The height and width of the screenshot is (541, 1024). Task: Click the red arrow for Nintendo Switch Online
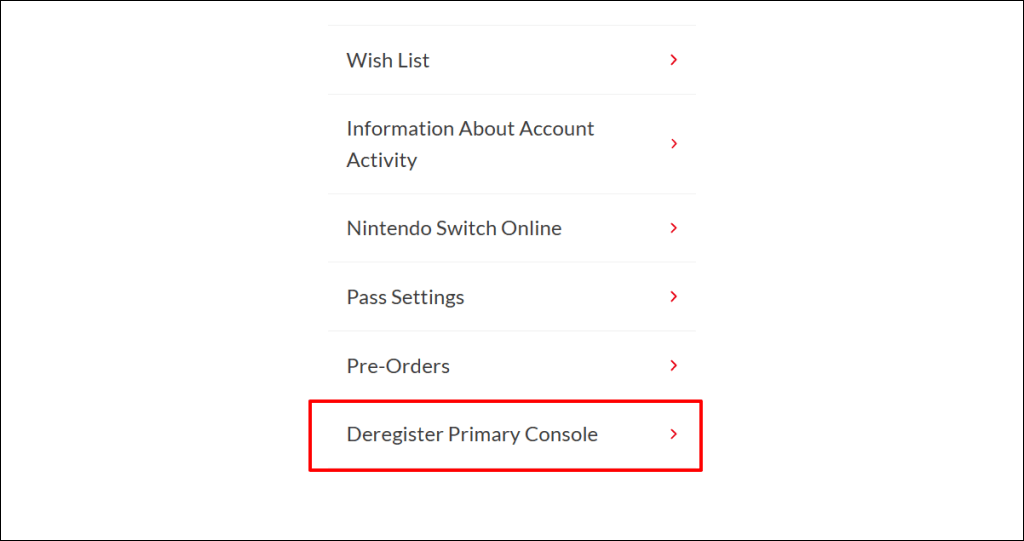(673, 228)
